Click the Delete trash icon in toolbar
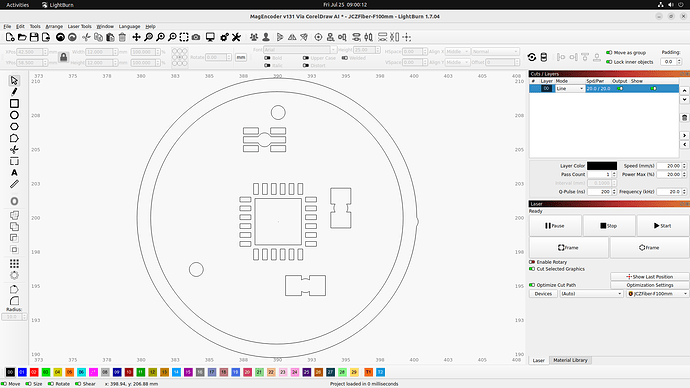Viewport: 690px width, 388px height. point(122,37)
